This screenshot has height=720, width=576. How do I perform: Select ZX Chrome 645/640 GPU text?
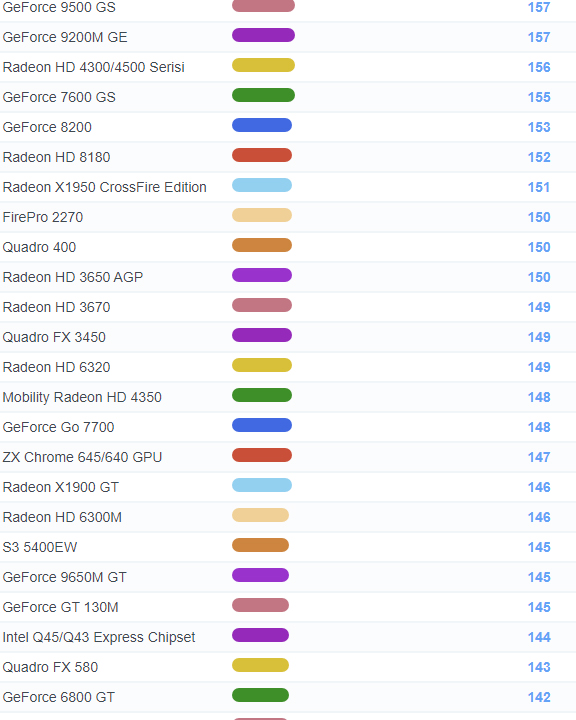(x=82, y=457)
